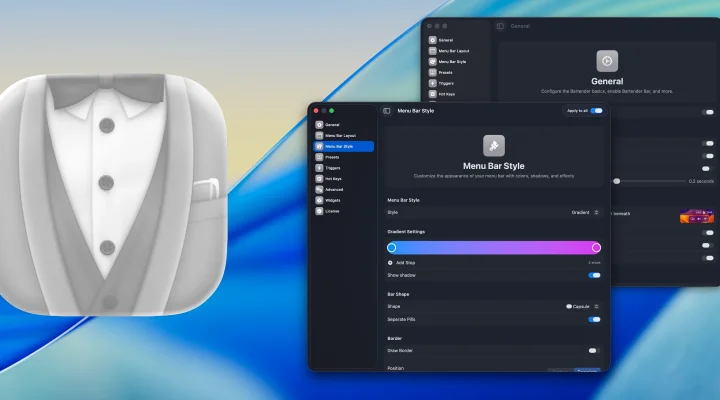Select the blue gradient stop handle

pos(392,248)
